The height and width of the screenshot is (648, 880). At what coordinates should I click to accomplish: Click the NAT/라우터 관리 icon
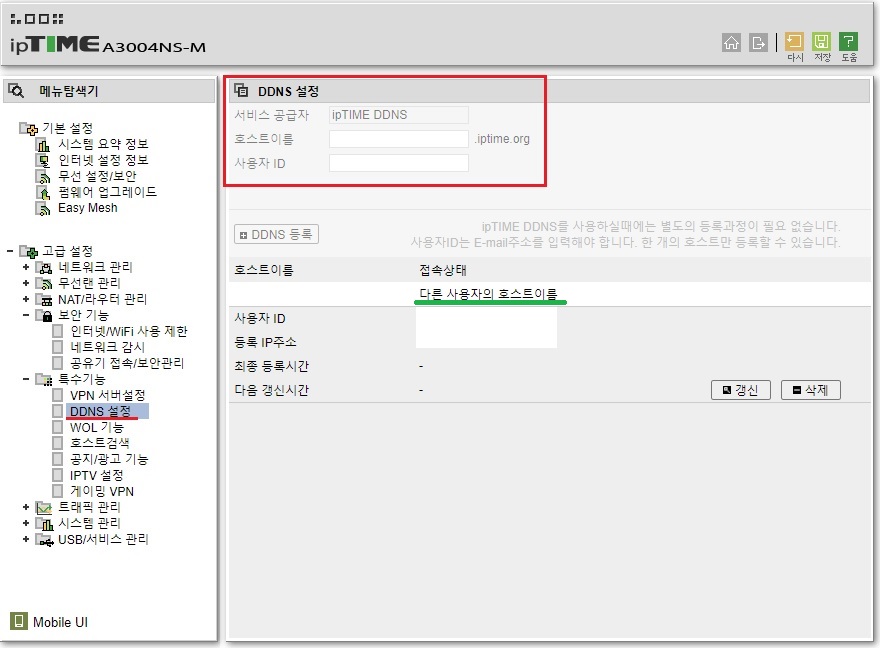44,300
